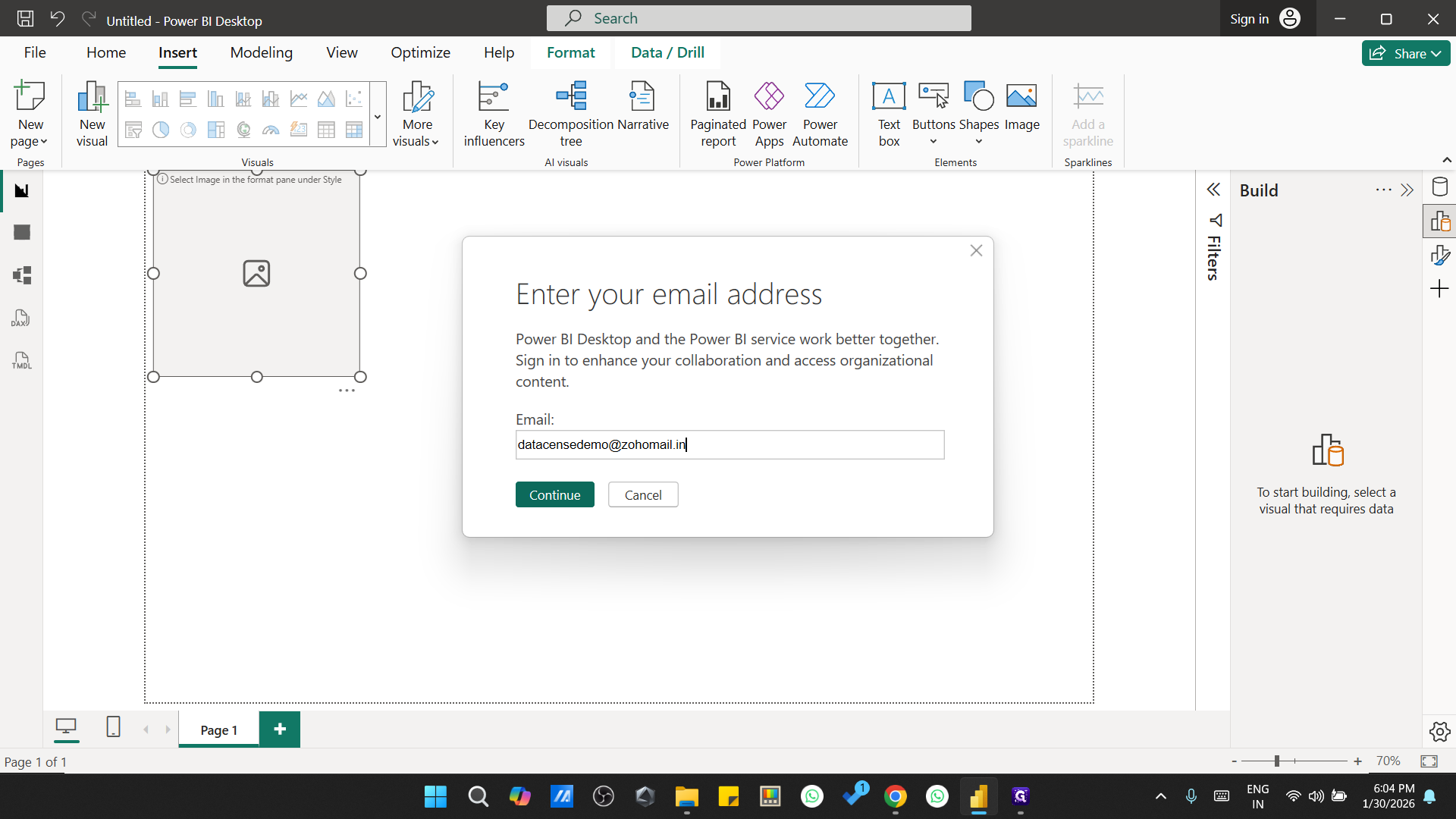Select the Key influencers AI visual
Image resolution: width=1456 pixels, height=819 pixels.
tap(493, 112)
